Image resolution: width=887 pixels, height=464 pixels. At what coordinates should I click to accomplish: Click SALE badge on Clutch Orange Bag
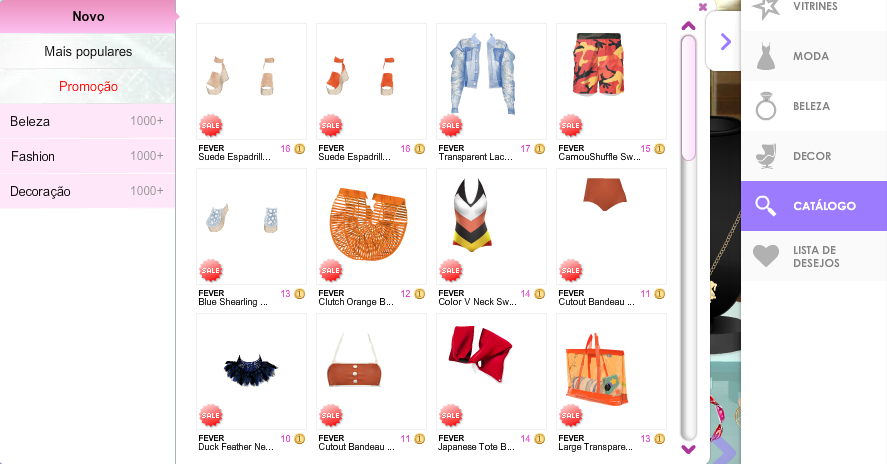pos(330,270)
